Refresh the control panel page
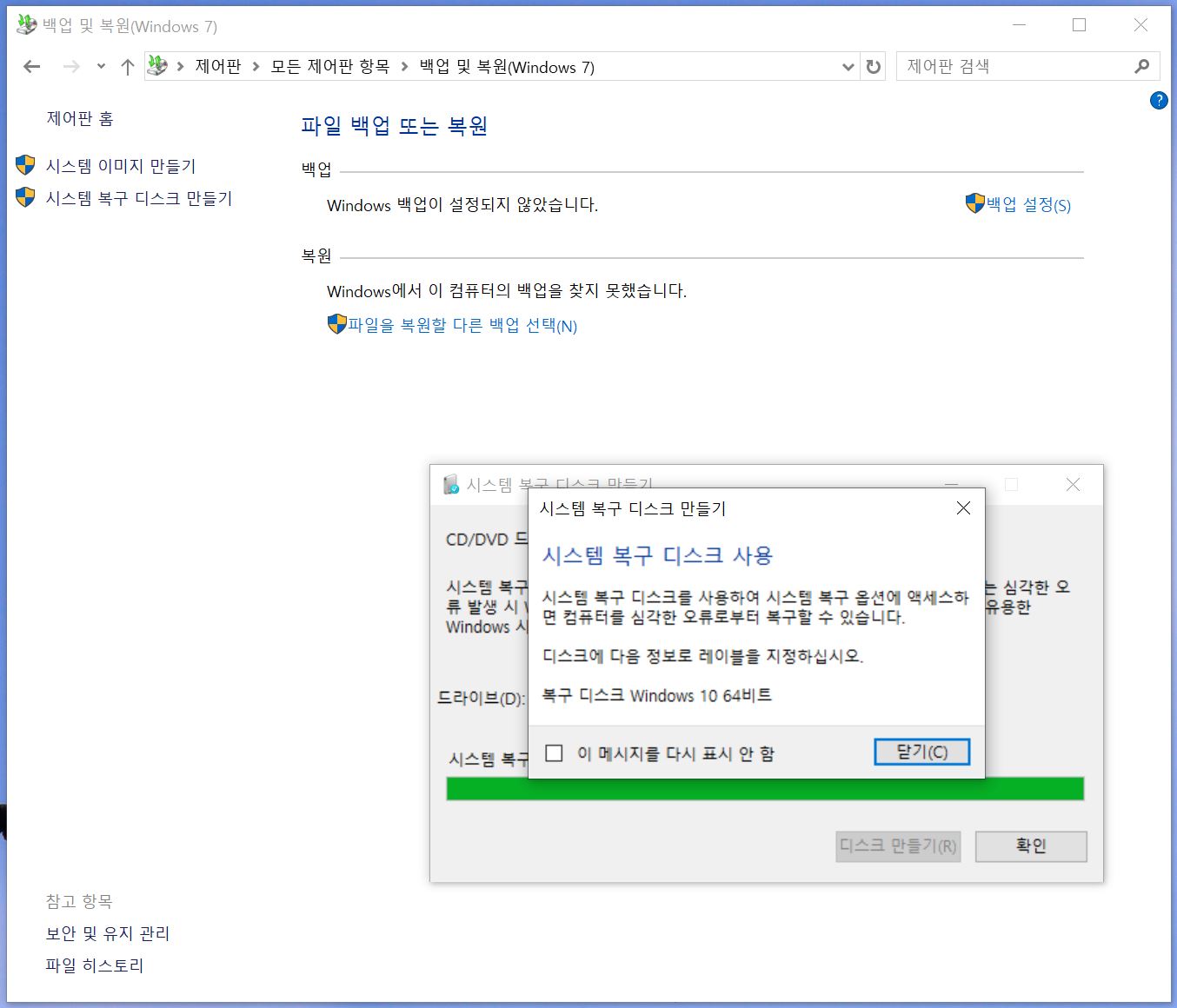The image size is (1177, 1008). [874, 67]
